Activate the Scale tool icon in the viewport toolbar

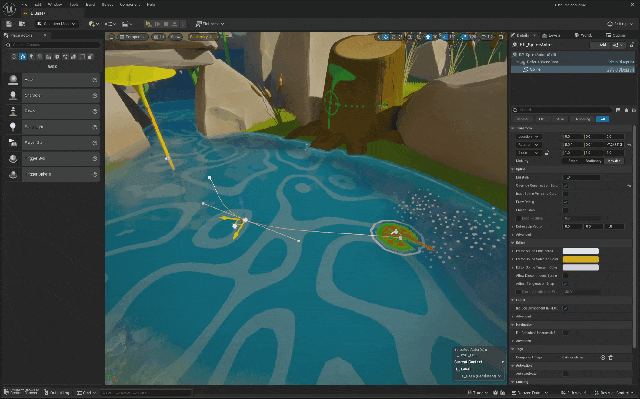[400, 37]
